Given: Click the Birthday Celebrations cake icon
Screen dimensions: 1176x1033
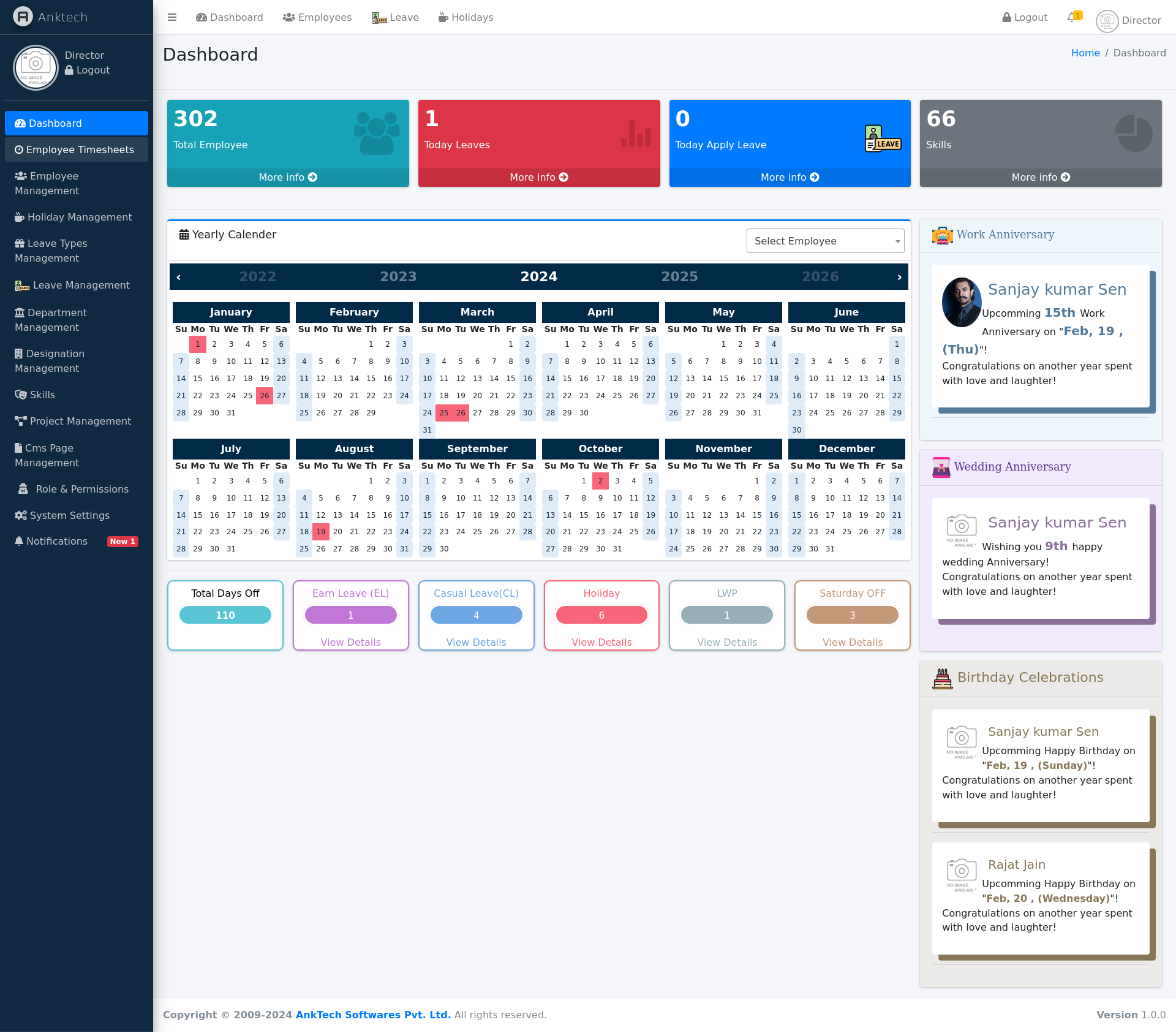Looking at the screenshot, I should 943,678.
